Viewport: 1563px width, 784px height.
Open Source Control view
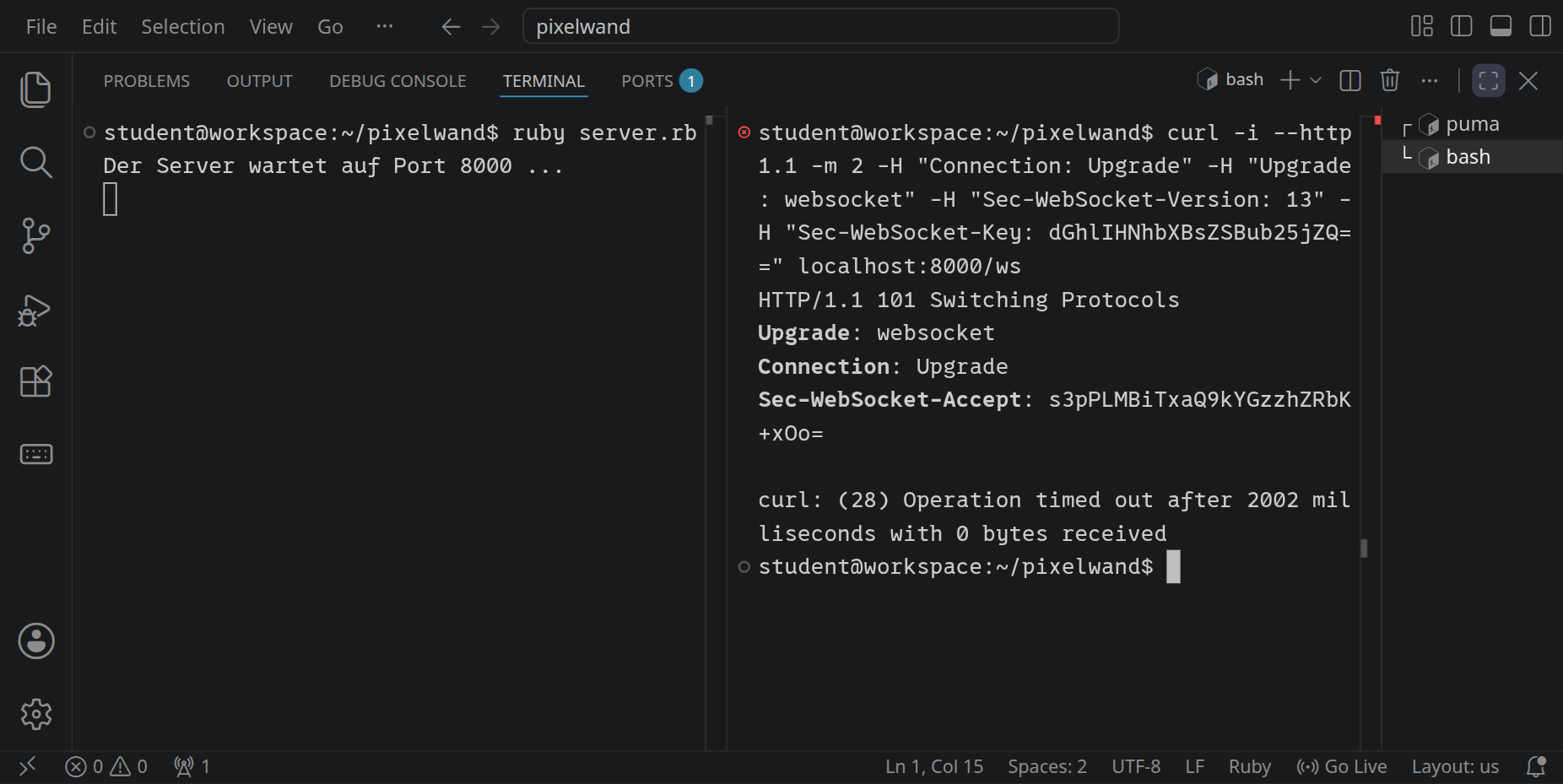click(35, 235)
